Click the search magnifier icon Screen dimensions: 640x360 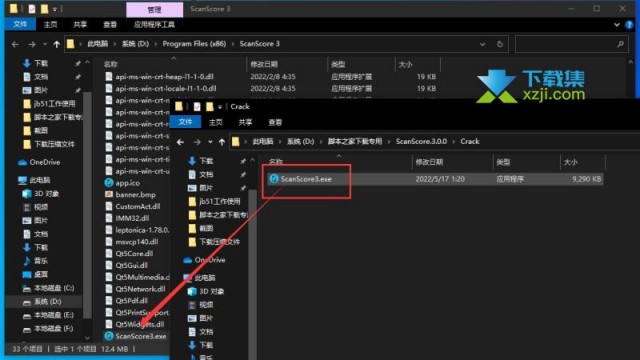pos(620,44)
